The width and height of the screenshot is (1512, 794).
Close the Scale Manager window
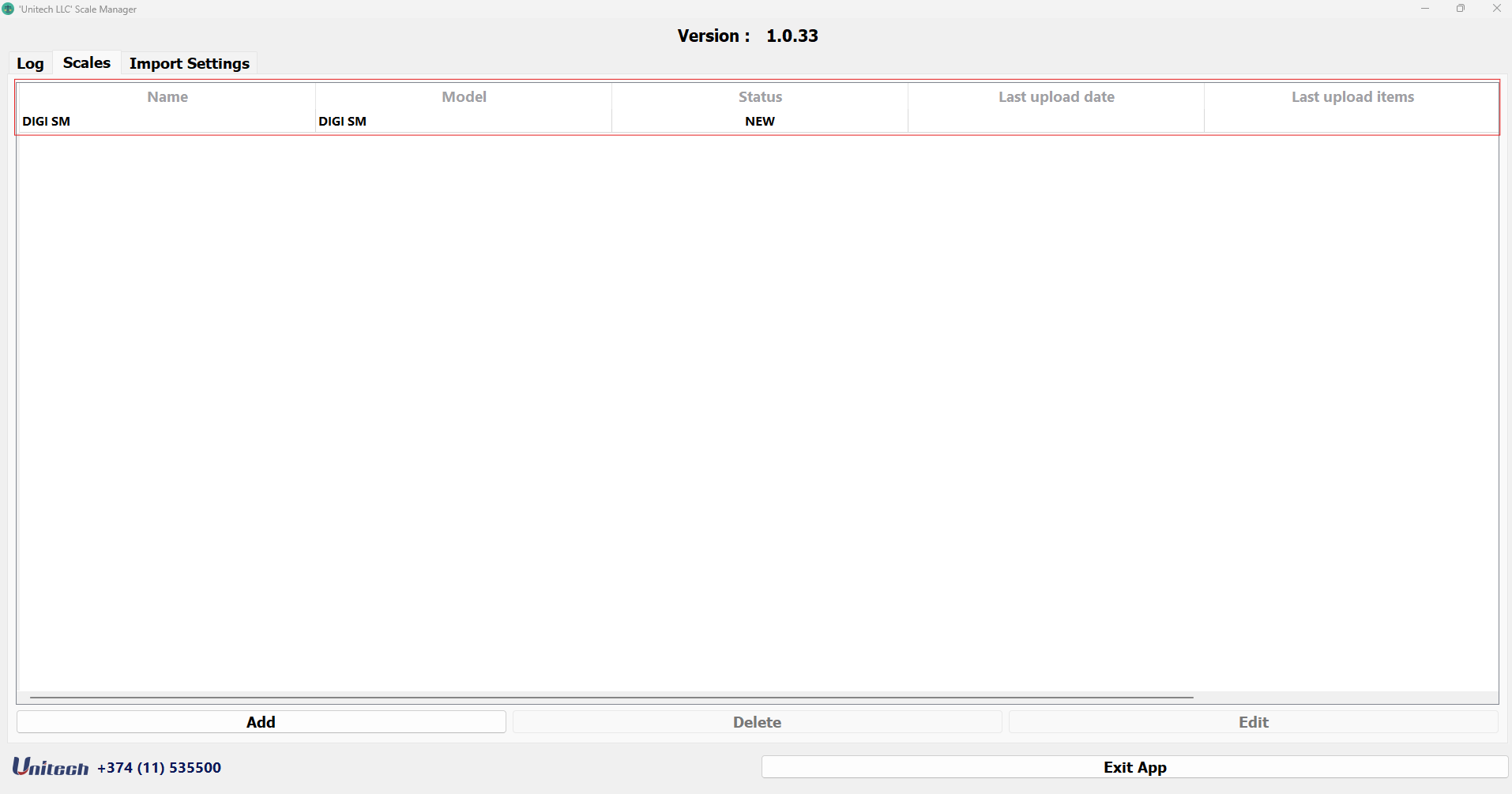1496,9
